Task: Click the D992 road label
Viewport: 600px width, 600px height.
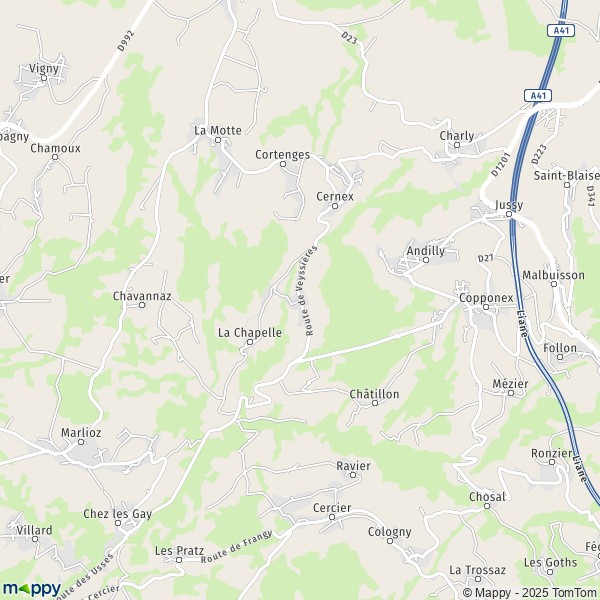Action: (126, 41)
